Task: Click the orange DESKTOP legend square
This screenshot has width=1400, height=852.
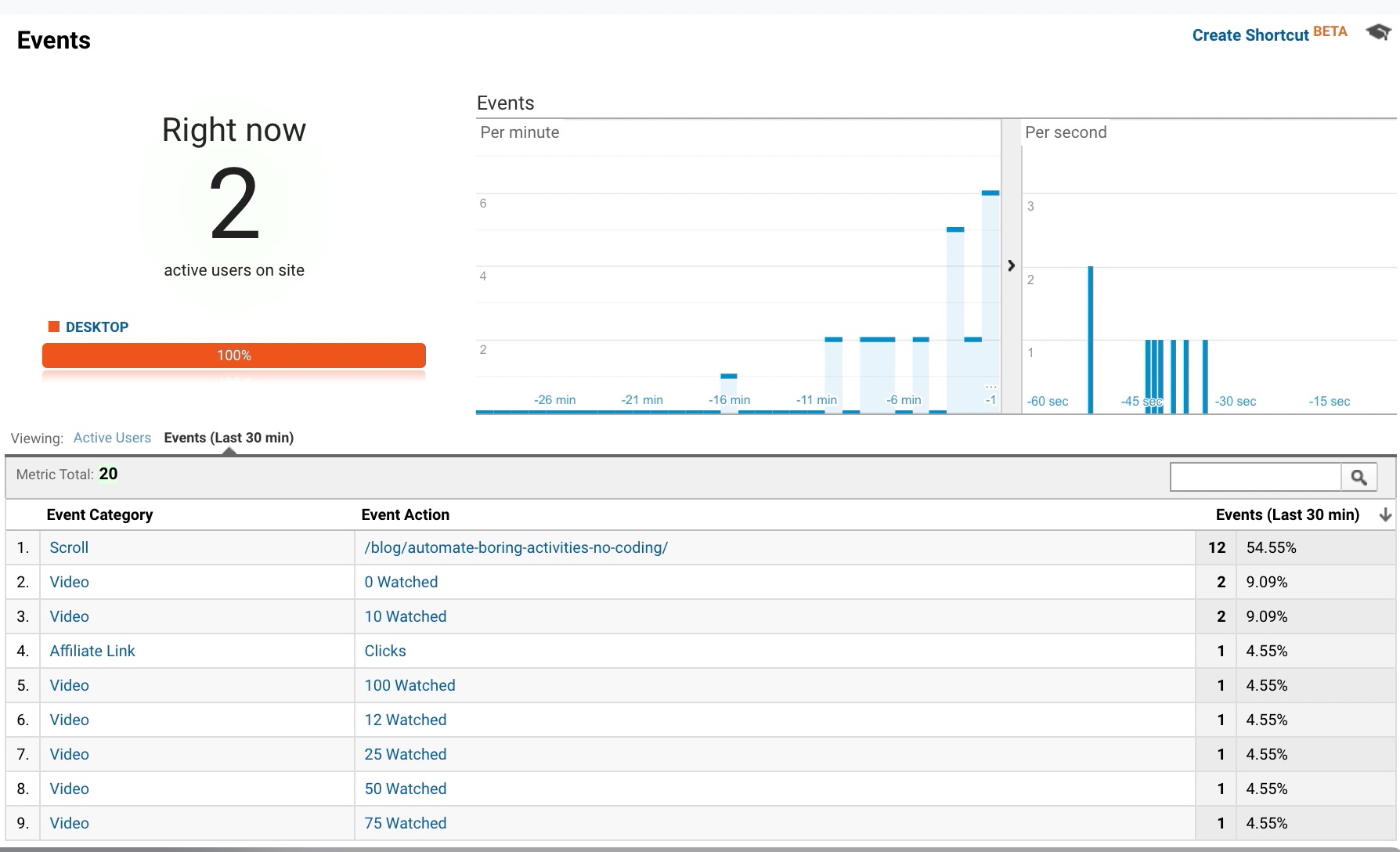Action: (x=54, y=327)
